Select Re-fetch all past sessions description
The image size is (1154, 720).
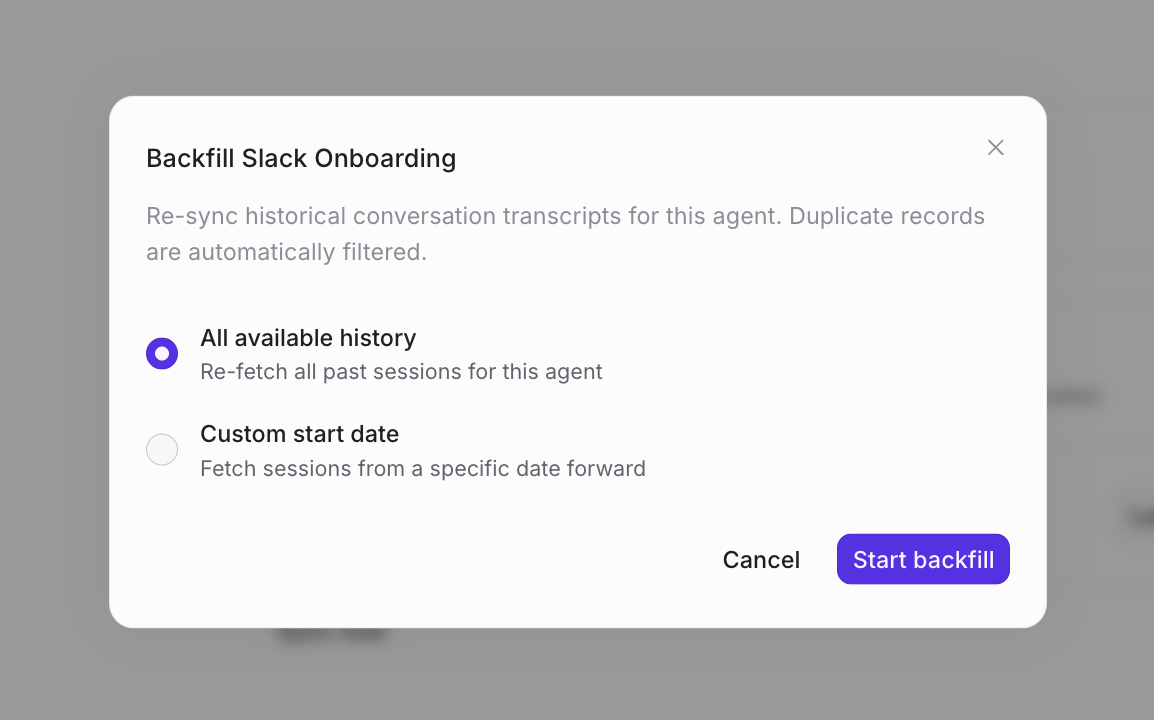click(x=402, y=371)
